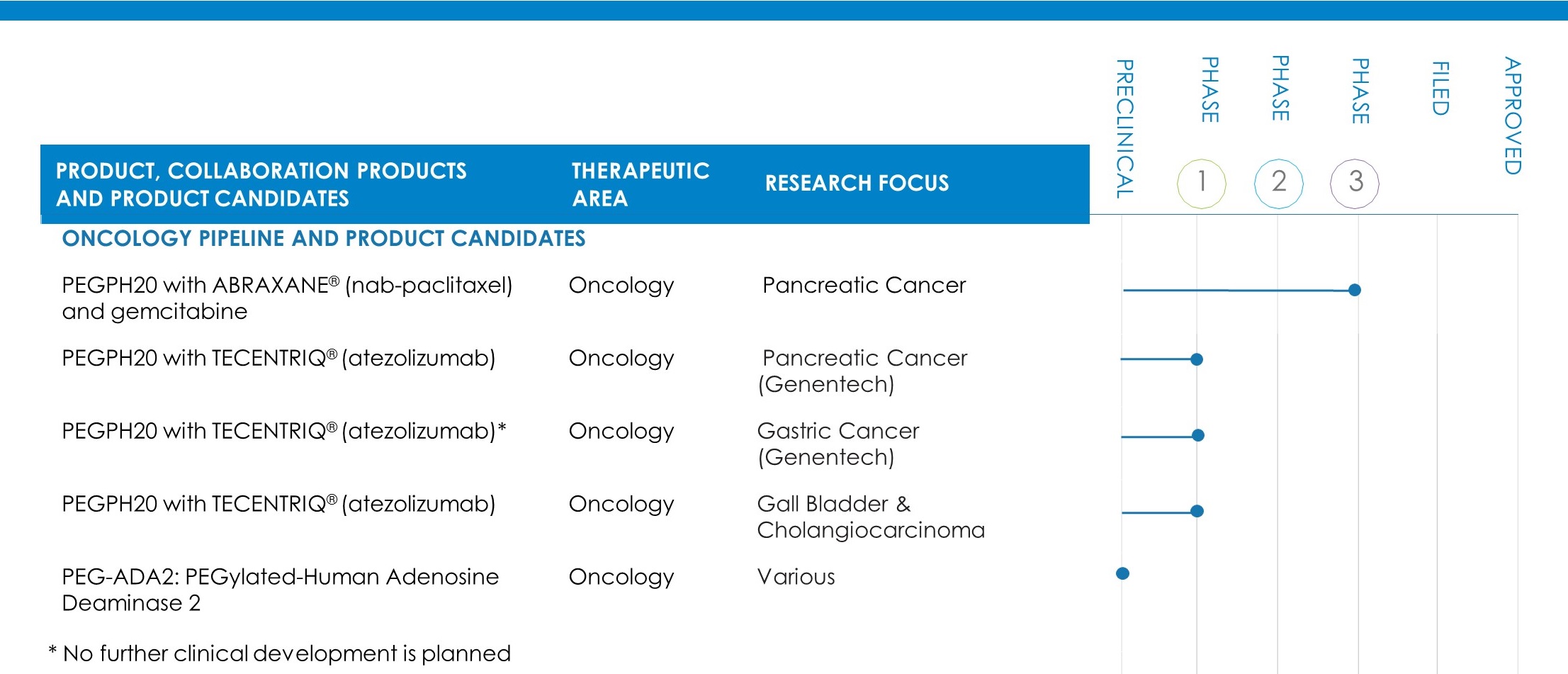Image resolution: width=1568 pixels, height=674 pixels.
Task: Select the FILED column label
Action: [1440, 89]
